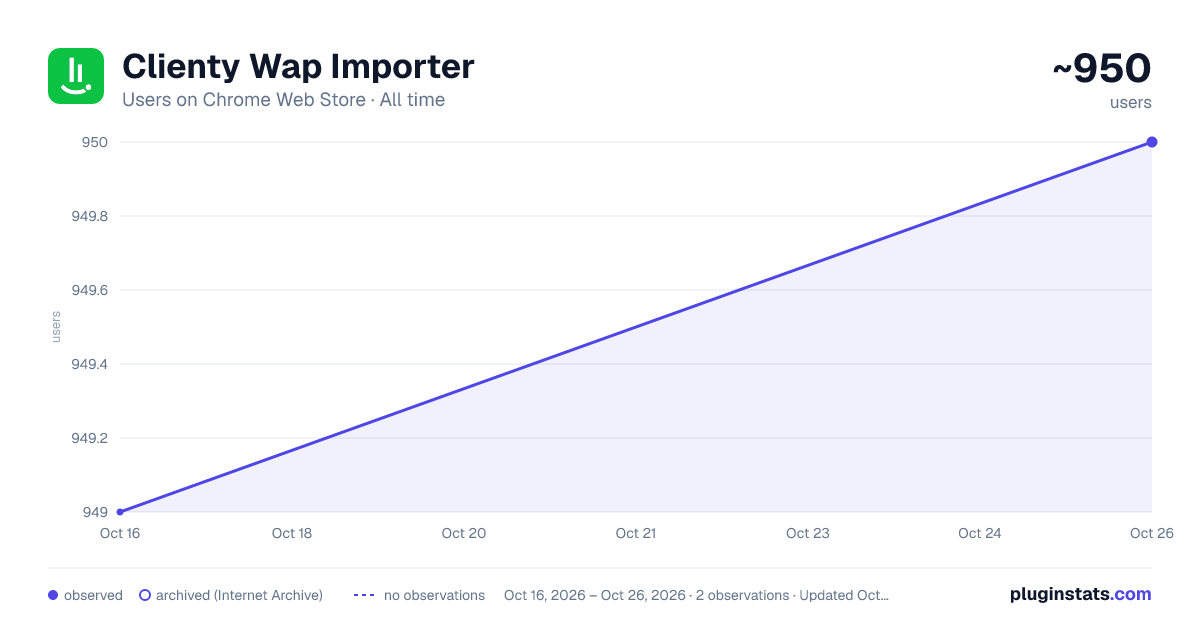Click the 'Oct 18' x-axis label

292,533
